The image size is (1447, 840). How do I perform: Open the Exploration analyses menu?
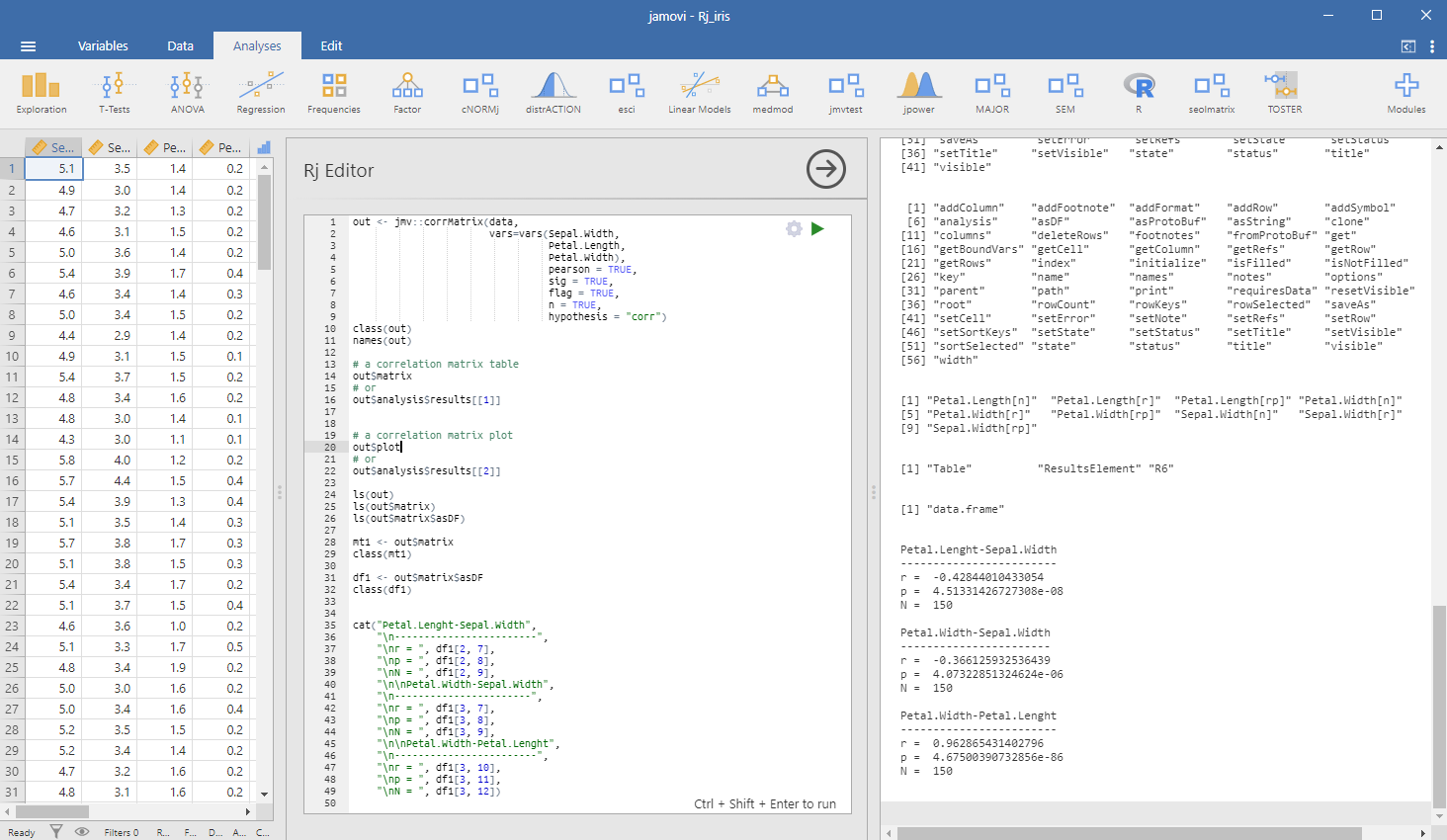click(x=42, y=93)
